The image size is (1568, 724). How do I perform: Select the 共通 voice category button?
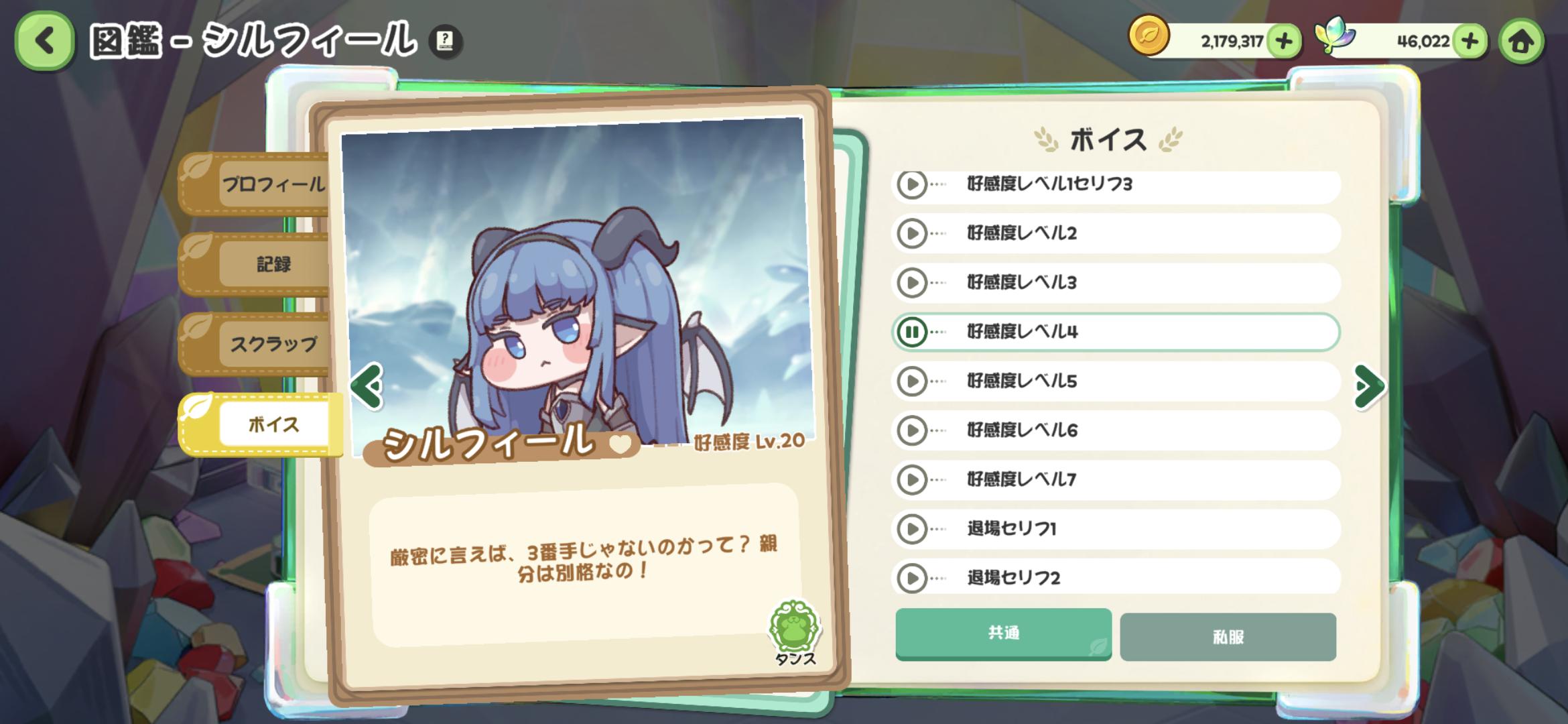[1003, 633]
